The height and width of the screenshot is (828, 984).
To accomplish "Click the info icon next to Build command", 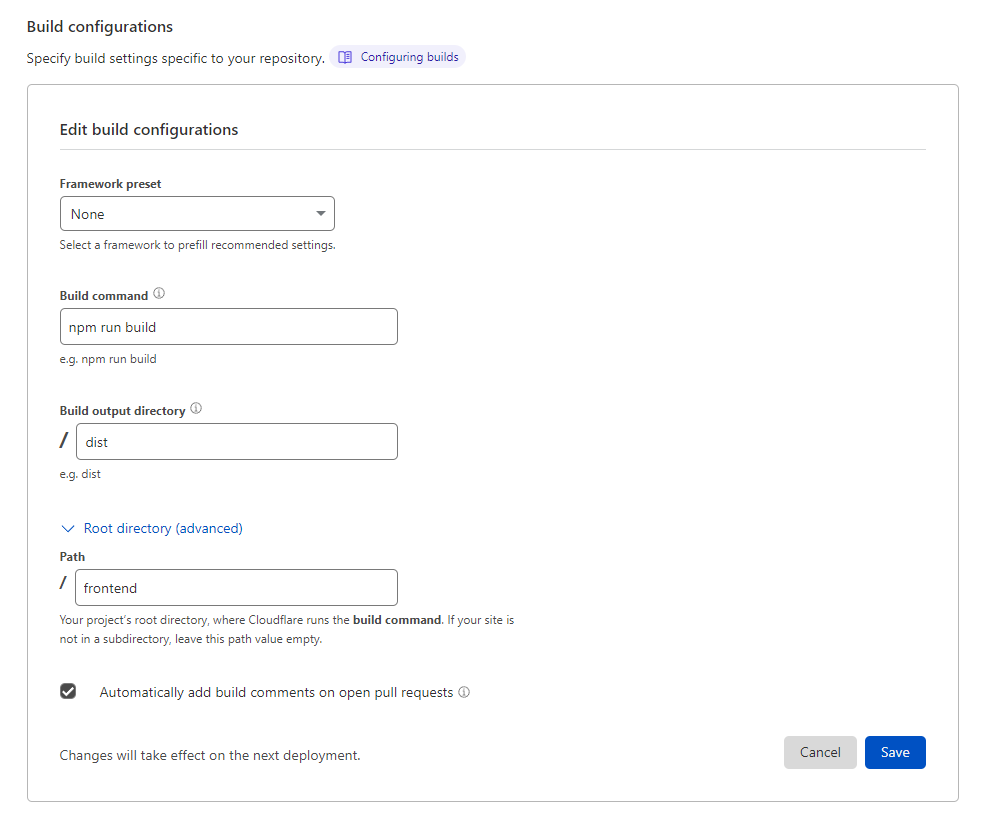I will coord(159,293).
